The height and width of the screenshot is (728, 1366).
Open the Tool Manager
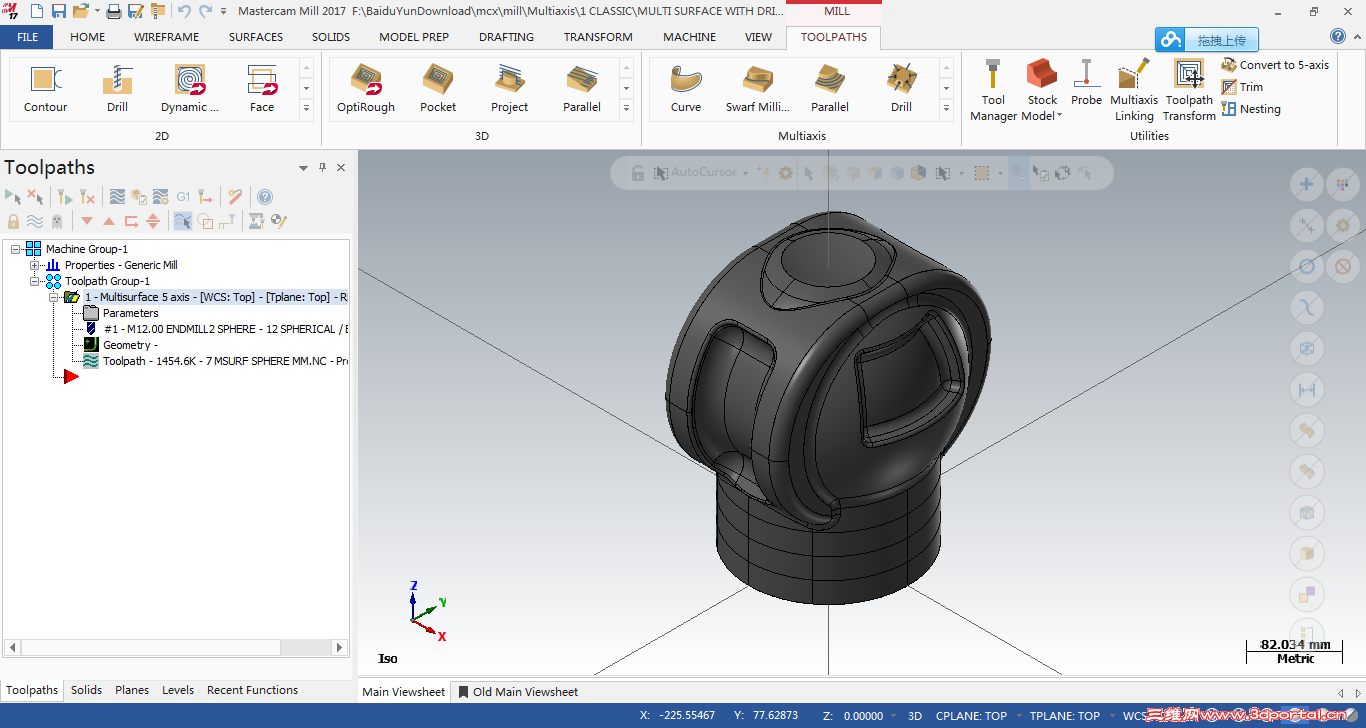[x=993, y=90]
